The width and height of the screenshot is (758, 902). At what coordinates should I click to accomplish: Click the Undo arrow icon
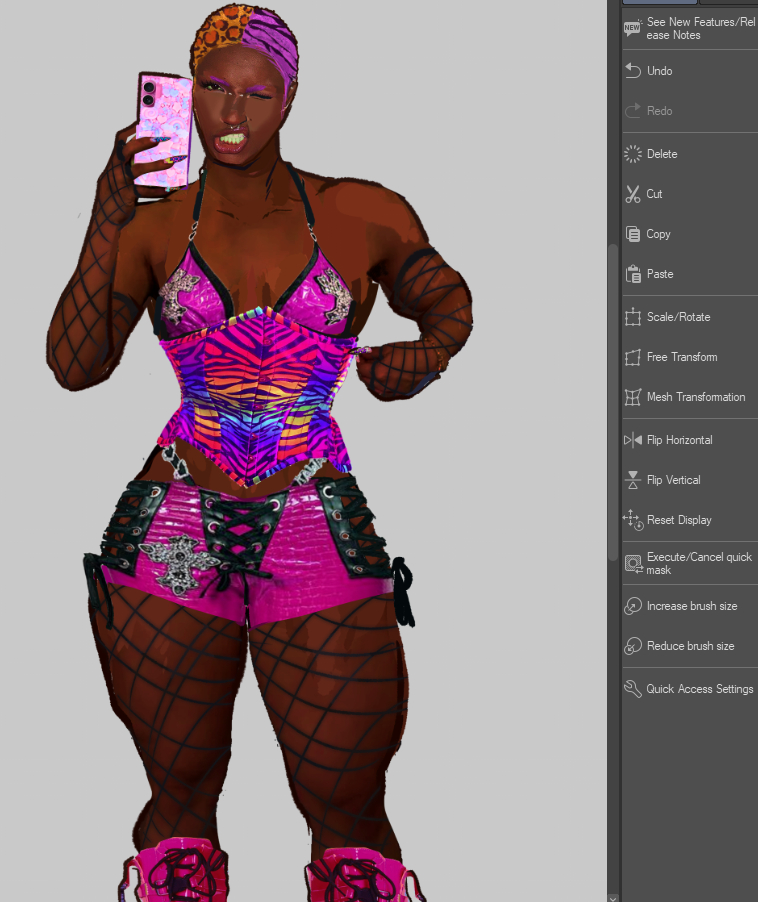[x=632, y=71]
